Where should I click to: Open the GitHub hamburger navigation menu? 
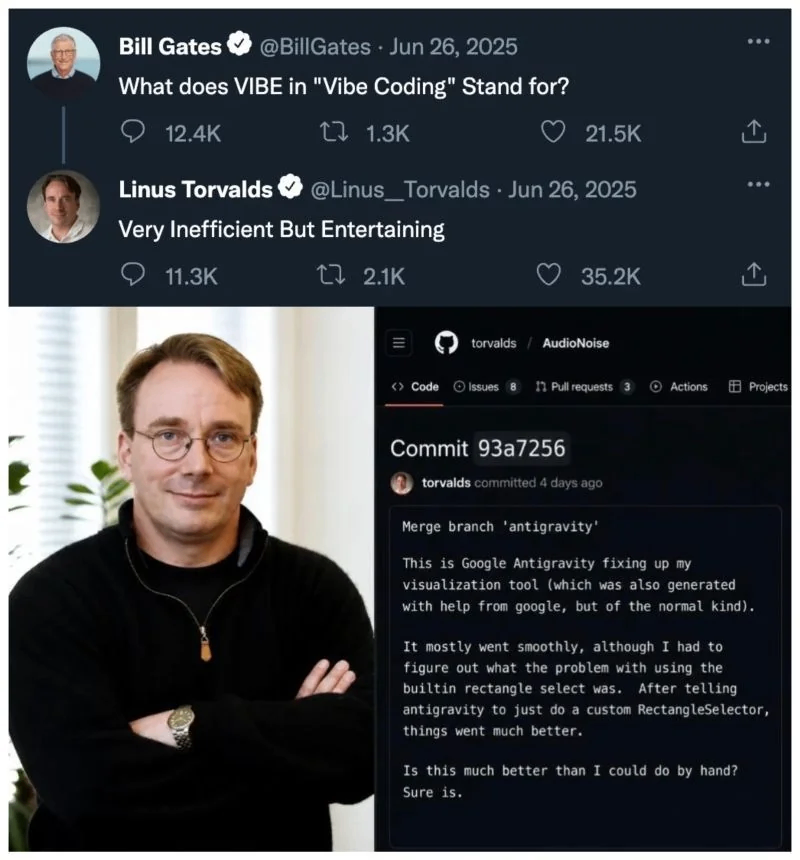[399, 343]
